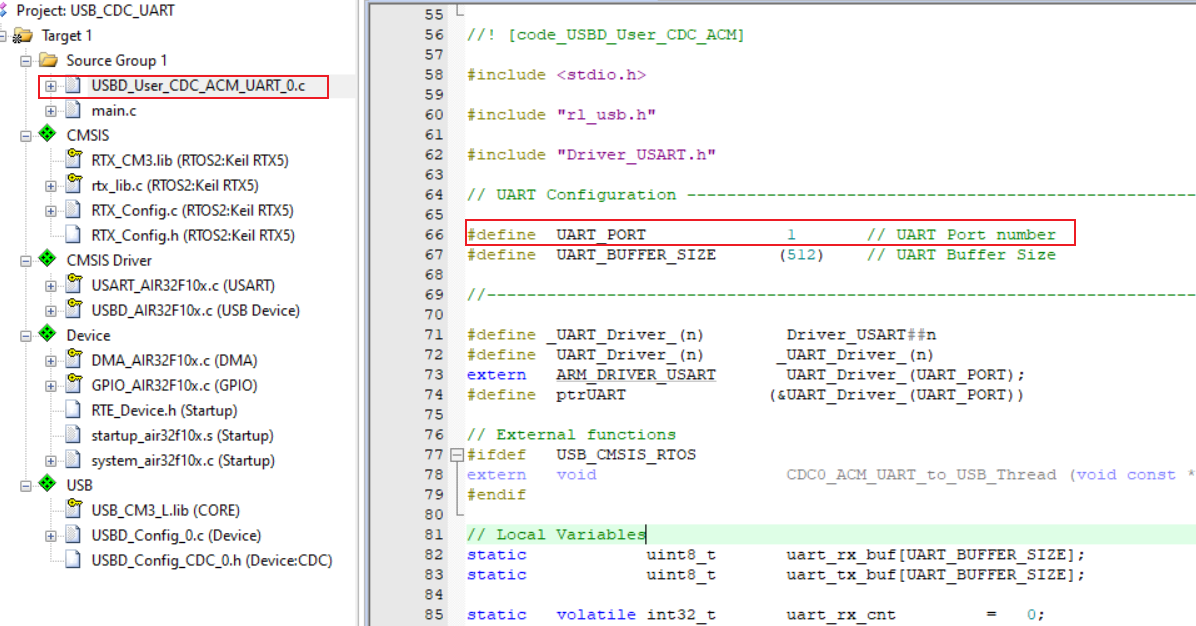Image resolution: width=1196 pixels, height=626 pixels.
Task: Click USBD_Config_0.c file icon
Action: click(73, 535)
